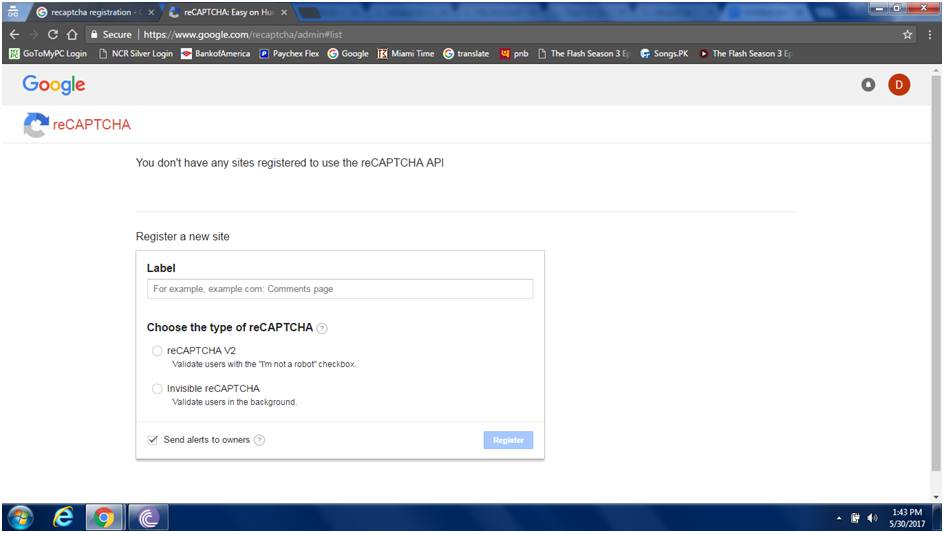Open the Miami Time bookmark

tap(406, 54)
